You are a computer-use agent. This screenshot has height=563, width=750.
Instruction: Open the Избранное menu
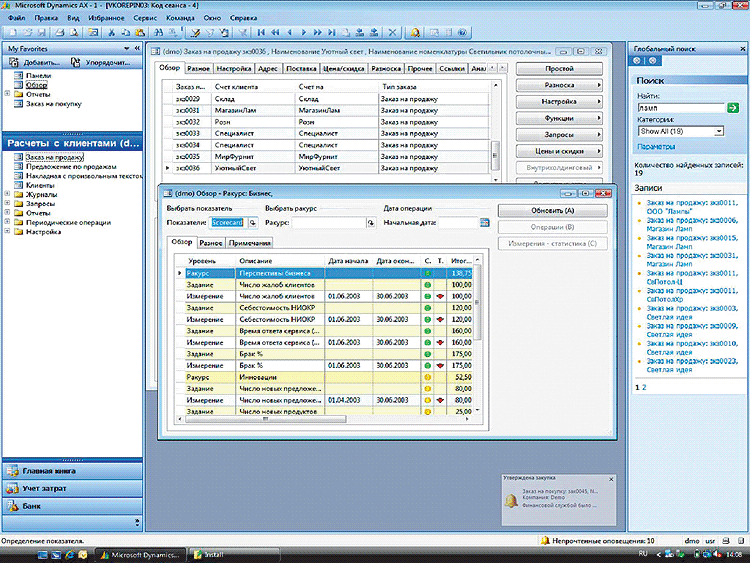pyautogui.click(x=106, y=18)
